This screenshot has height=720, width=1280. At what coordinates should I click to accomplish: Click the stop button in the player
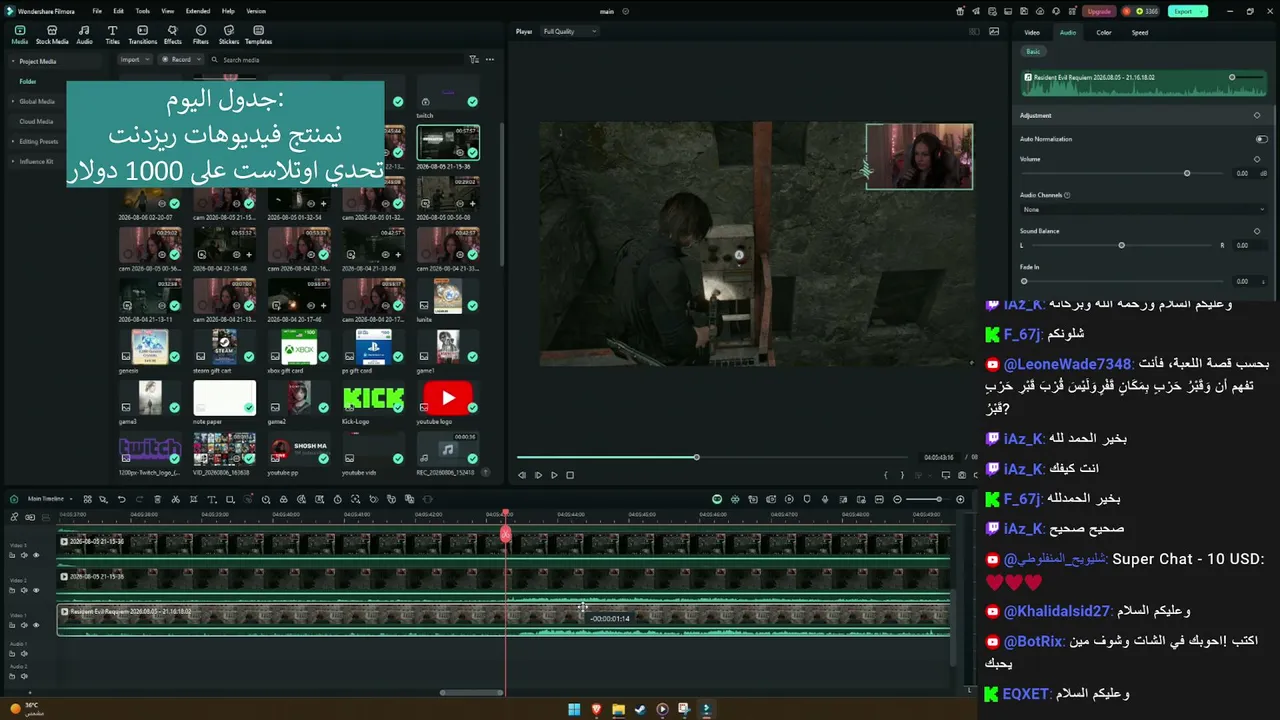click(570, 475)
